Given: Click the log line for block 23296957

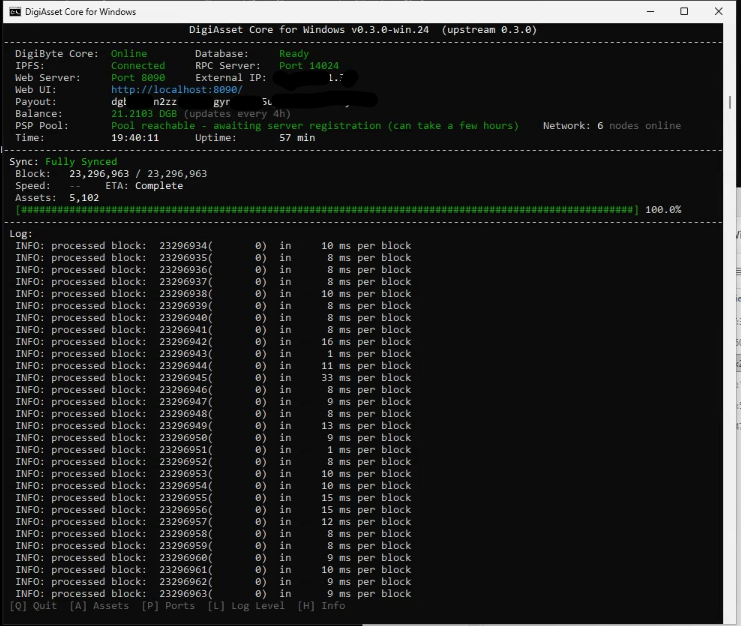Looking at the screenshot, I should point(213,522).
